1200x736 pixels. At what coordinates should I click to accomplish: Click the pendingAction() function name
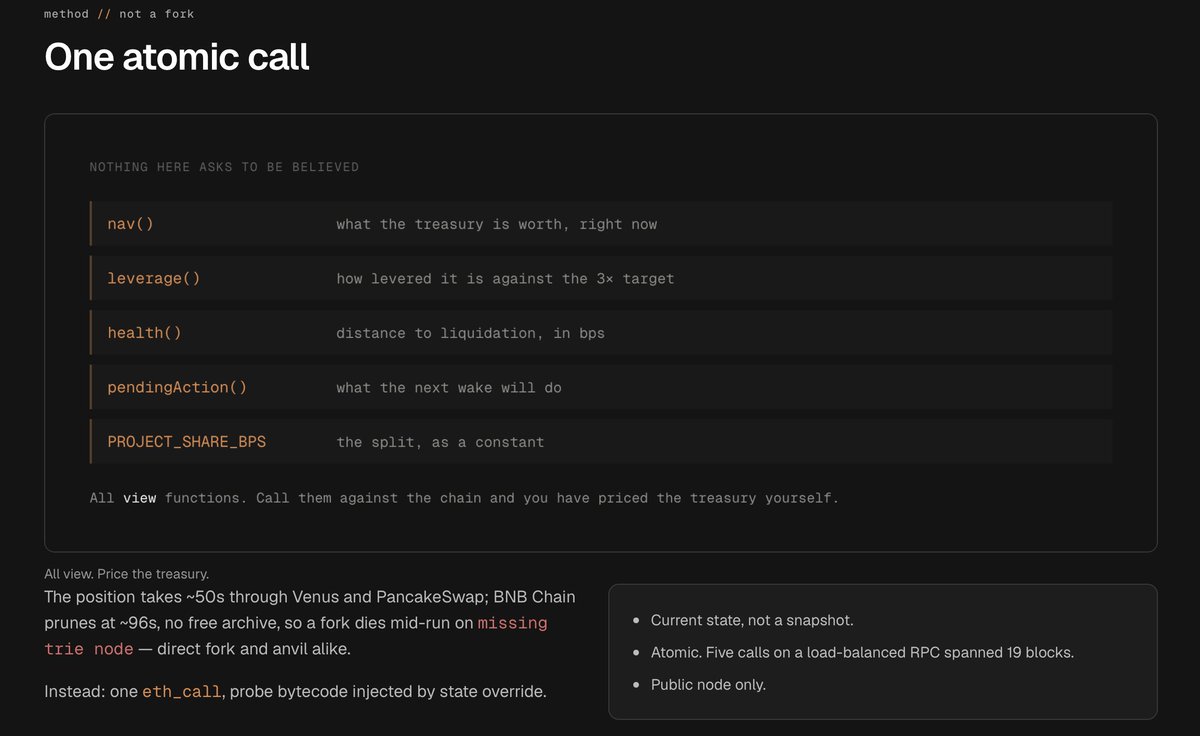tap(177, 387)
